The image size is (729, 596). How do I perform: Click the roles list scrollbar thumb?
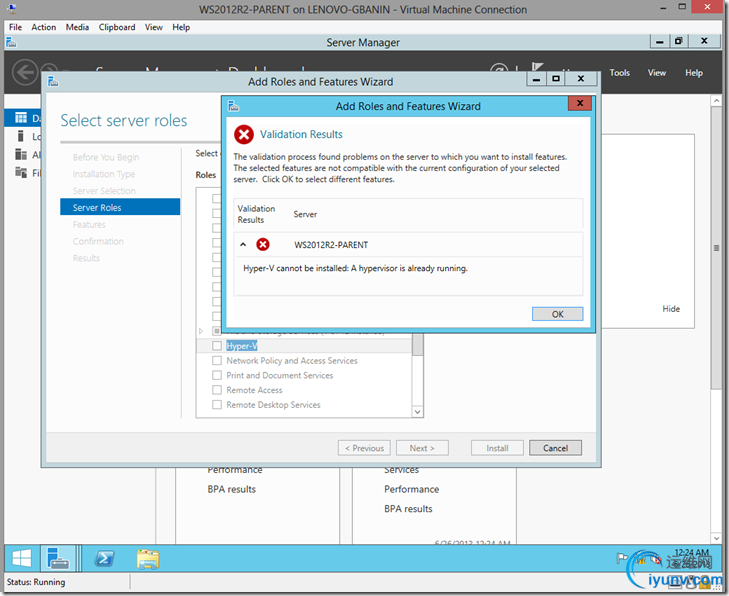(418, 345)
